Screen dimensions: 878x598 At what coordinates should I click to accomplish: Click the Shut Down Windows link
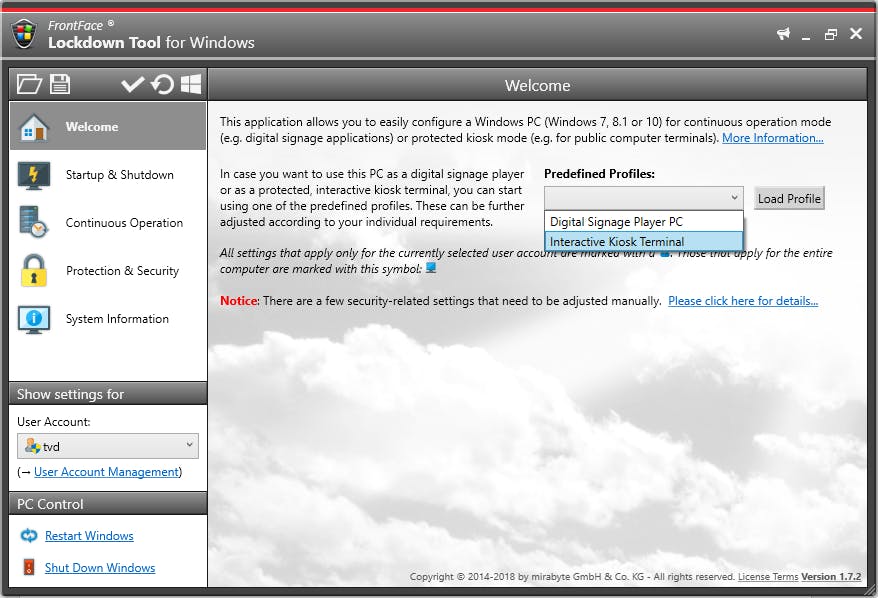[x=100, y=568]
